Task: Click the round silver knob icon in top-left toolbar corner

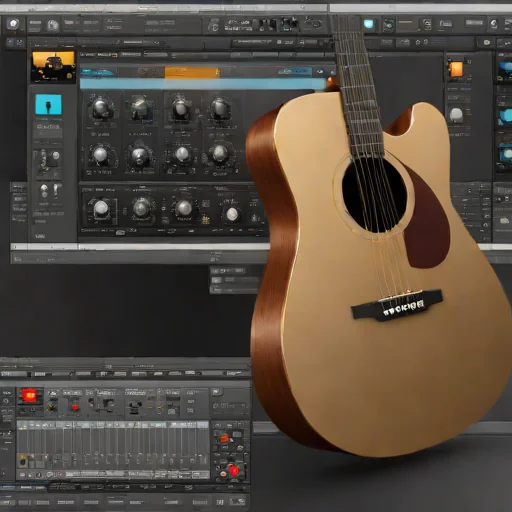Action: pos(13,24)
